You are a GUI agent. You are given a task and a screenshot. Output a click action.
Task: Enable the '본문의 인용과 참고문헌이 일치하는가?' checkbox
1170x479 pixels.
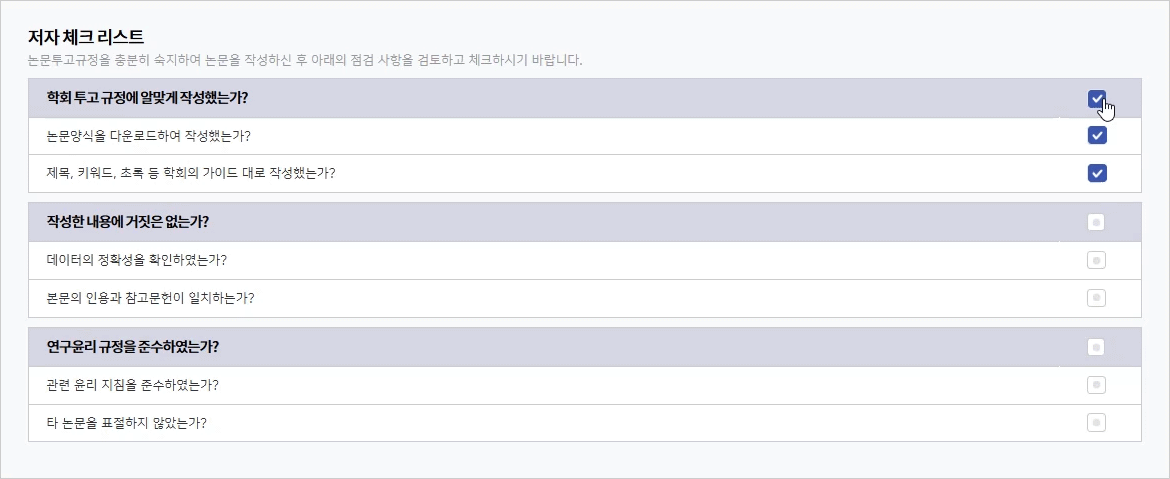tap(1096, 297)
